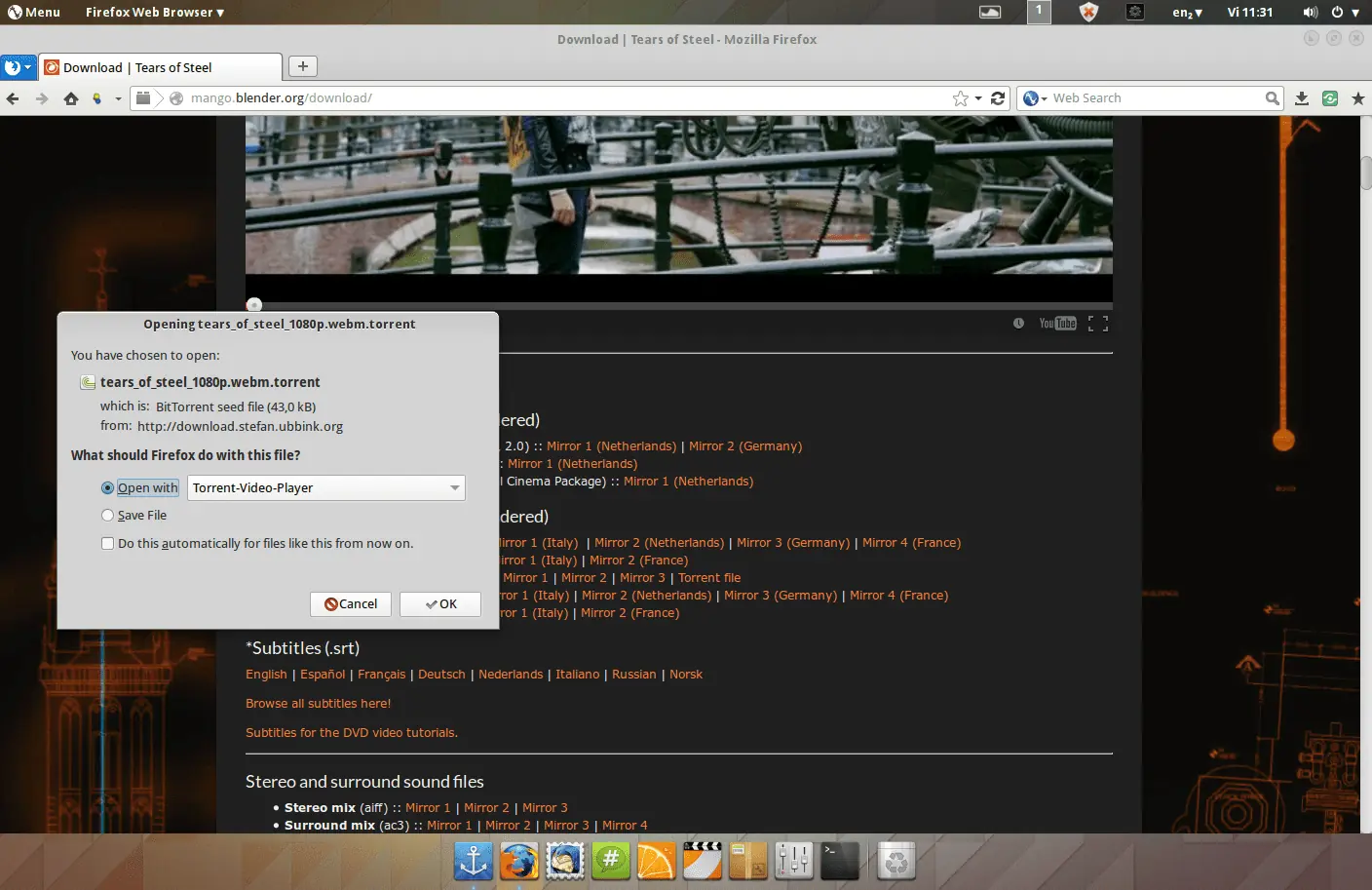Select the Download | Tears of Steel tab
1372x890 pixels.
[x=161, y=67]
